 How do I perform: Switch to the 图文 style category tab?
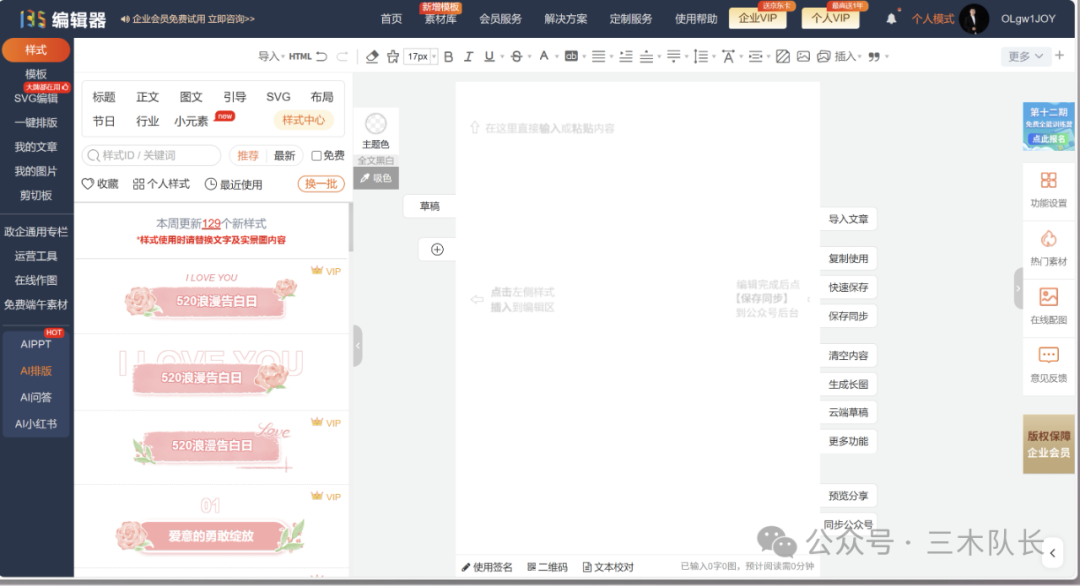coord(190,97)
